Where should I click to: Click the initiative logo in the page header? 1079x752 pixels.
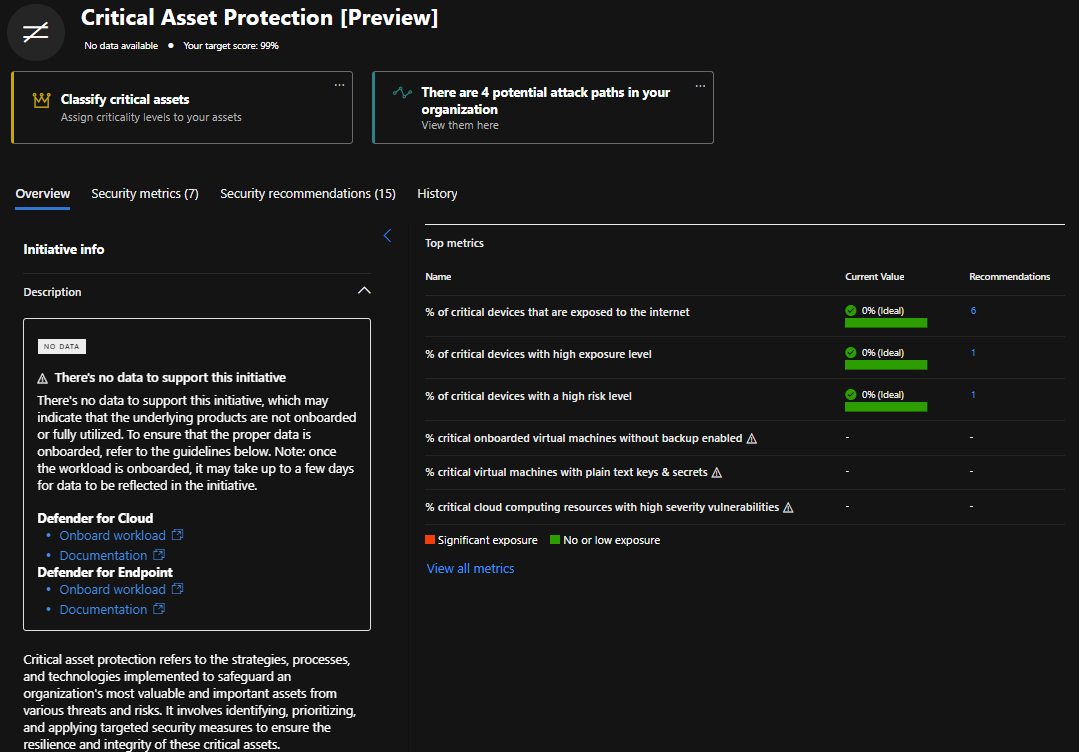[x=35, y=32]
